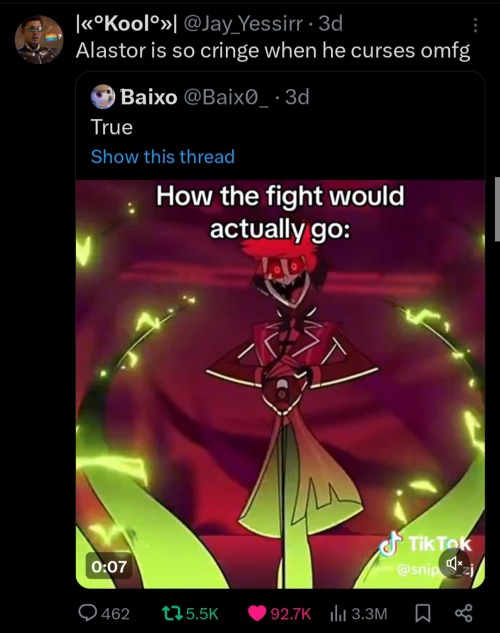
Task: Bookmark this tweet
Action: tap(423, 614)
